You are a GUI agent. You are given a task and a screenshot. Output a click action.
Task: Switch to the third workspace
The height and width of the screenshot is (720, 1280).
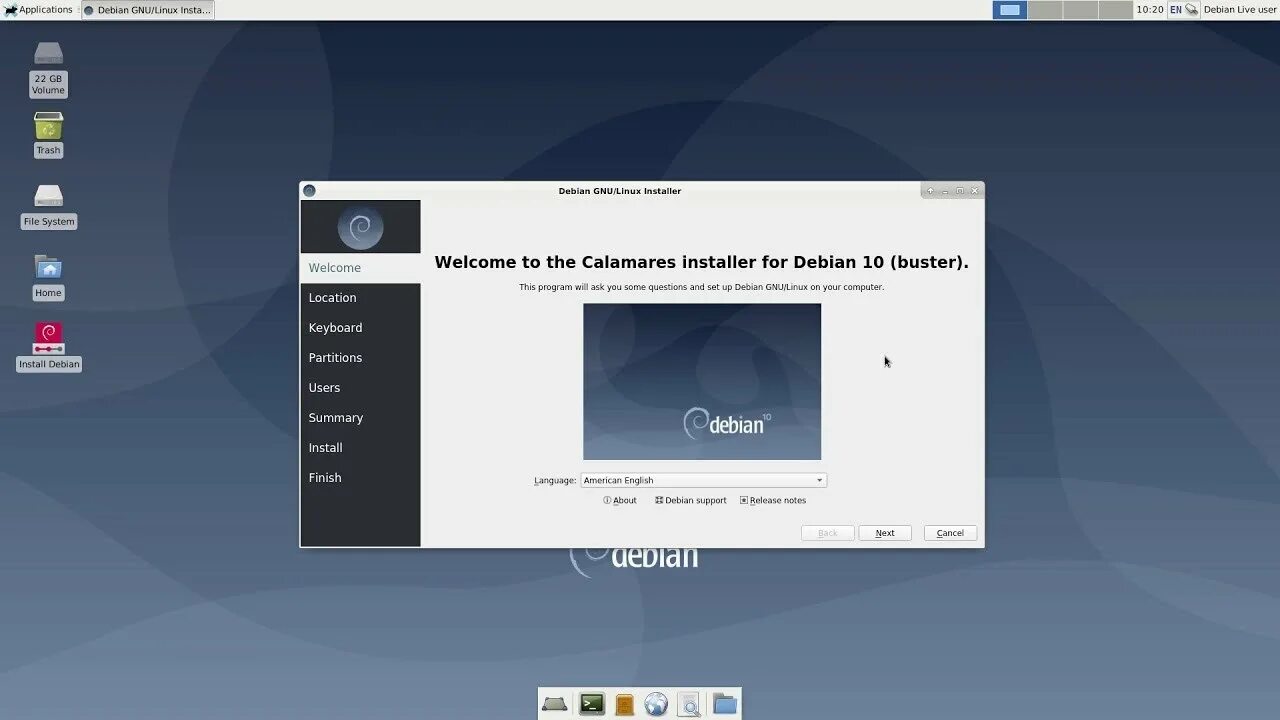pos(1080,10)
